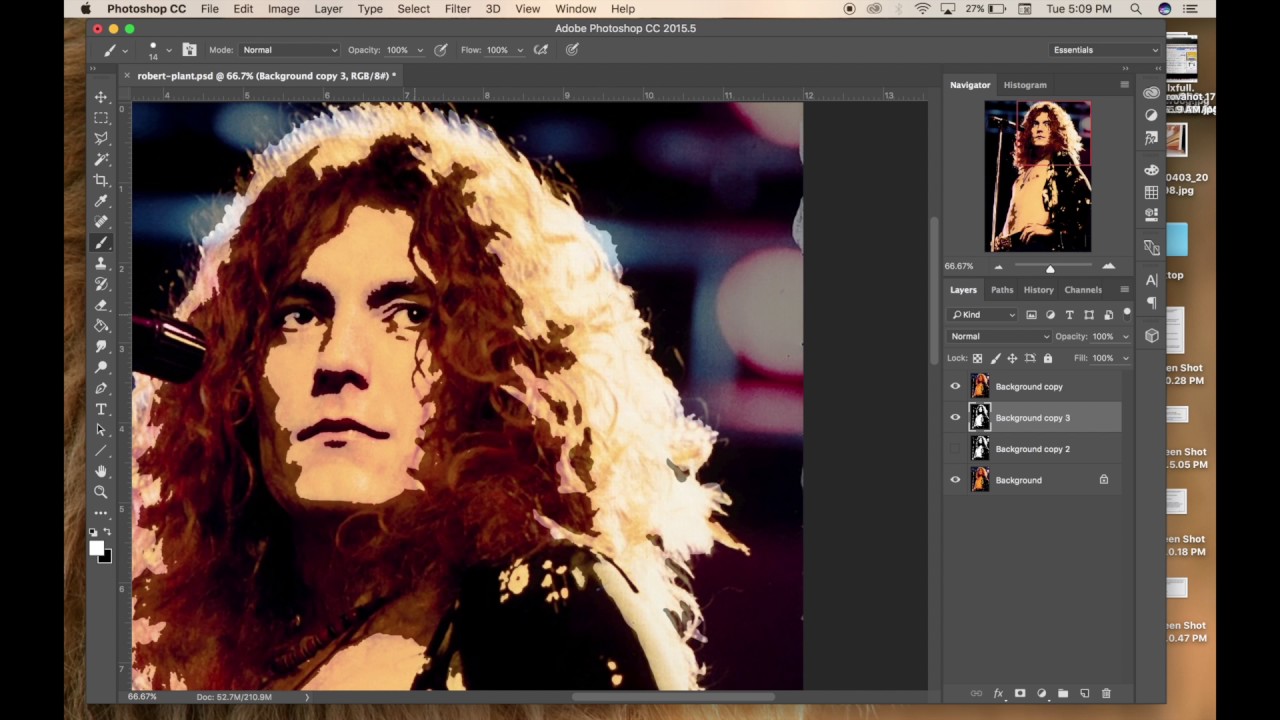Toggle lock position
1280x720 pixels.
[1012, 358]
